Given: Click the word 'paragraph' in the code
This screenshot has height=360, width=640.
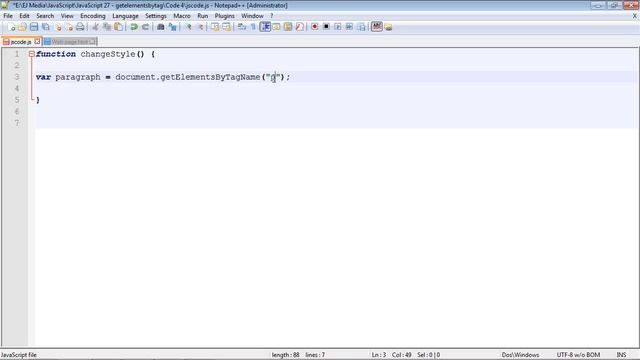Looking at the screenshot, I should click(x=78, y=77).
